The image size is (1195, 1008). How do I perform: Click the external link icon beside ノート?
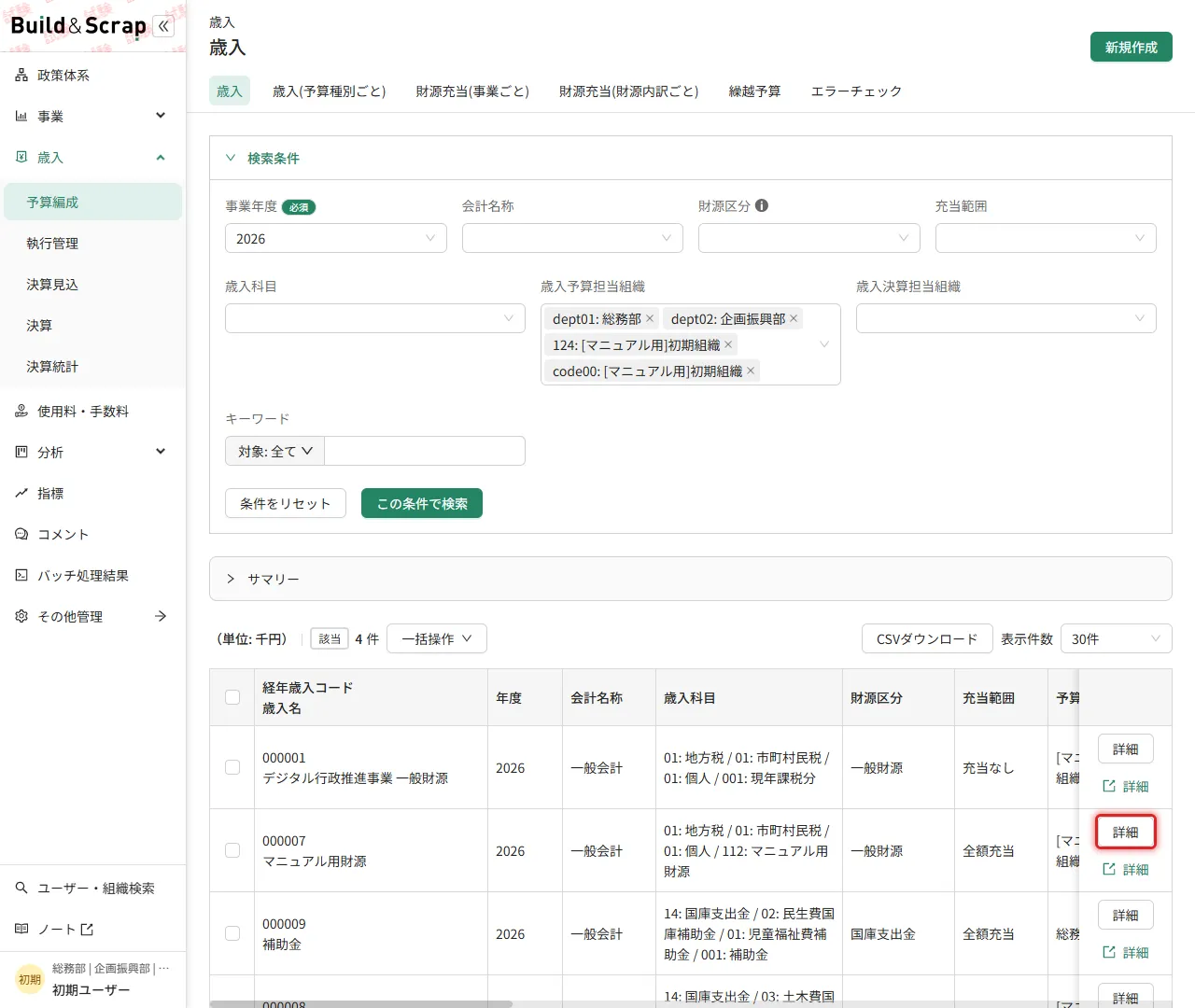(x=87, y=930)
